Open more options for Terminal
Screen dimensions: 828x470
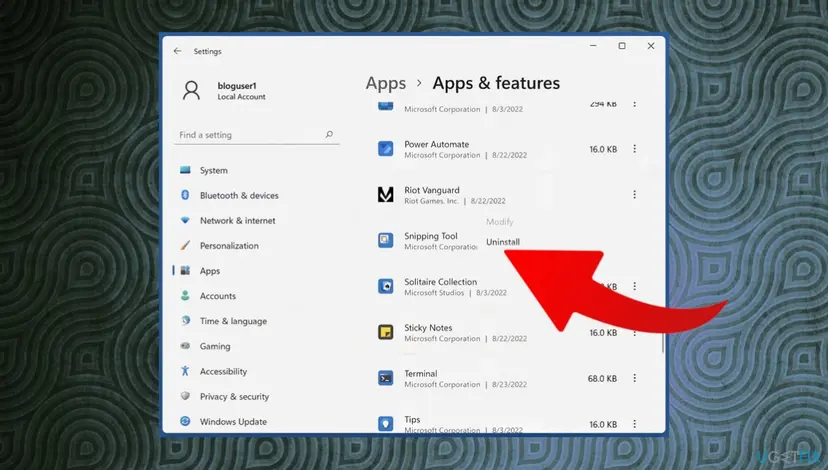point(634,378)
